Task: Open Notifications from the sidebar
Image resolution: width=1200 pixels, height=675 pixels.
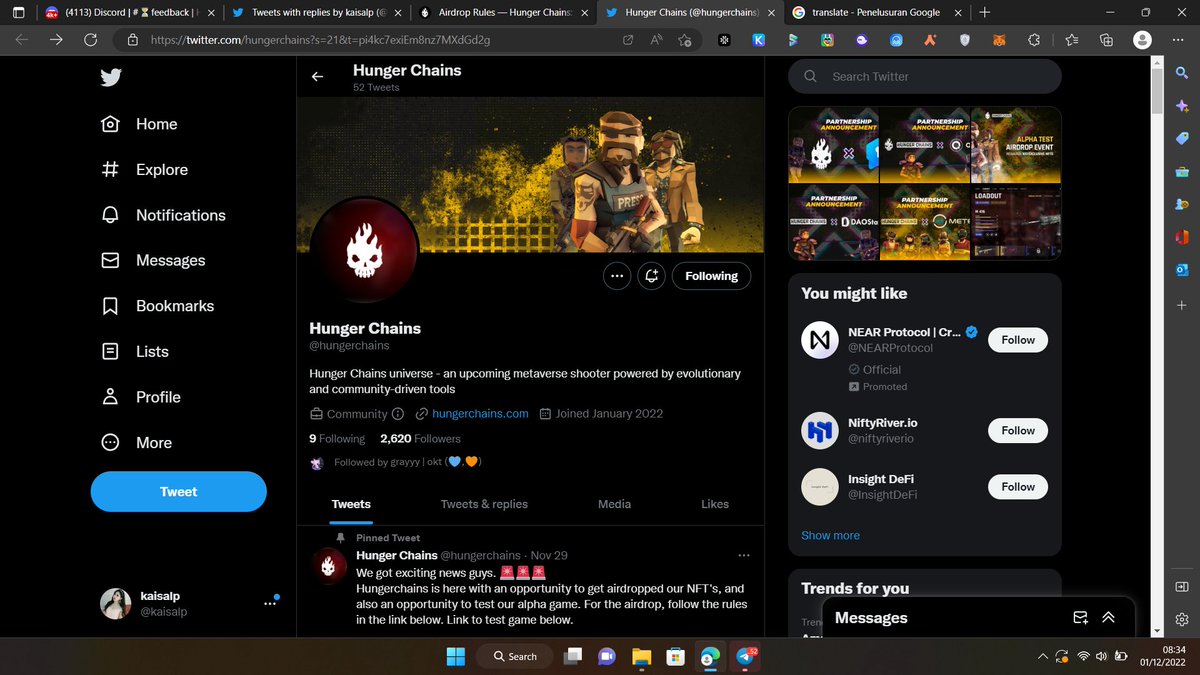Action: click(x=163, y=215)
